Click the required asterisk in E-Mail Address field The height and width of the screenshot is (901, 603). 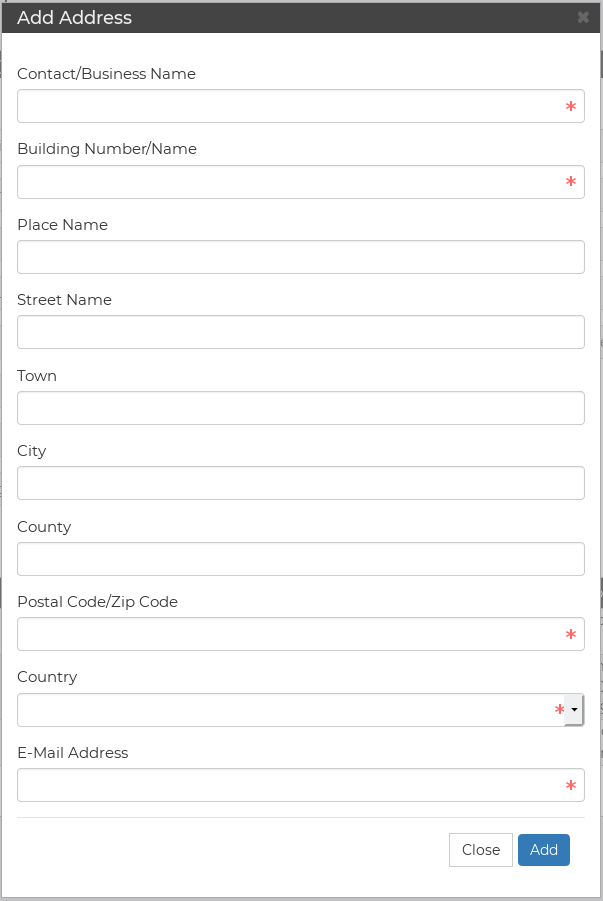tap(571, 786)
